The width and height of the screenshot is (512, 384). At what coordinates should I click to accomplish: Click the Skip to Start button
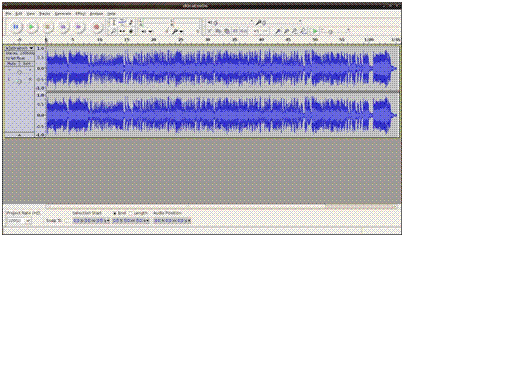[x=63, y=27]
